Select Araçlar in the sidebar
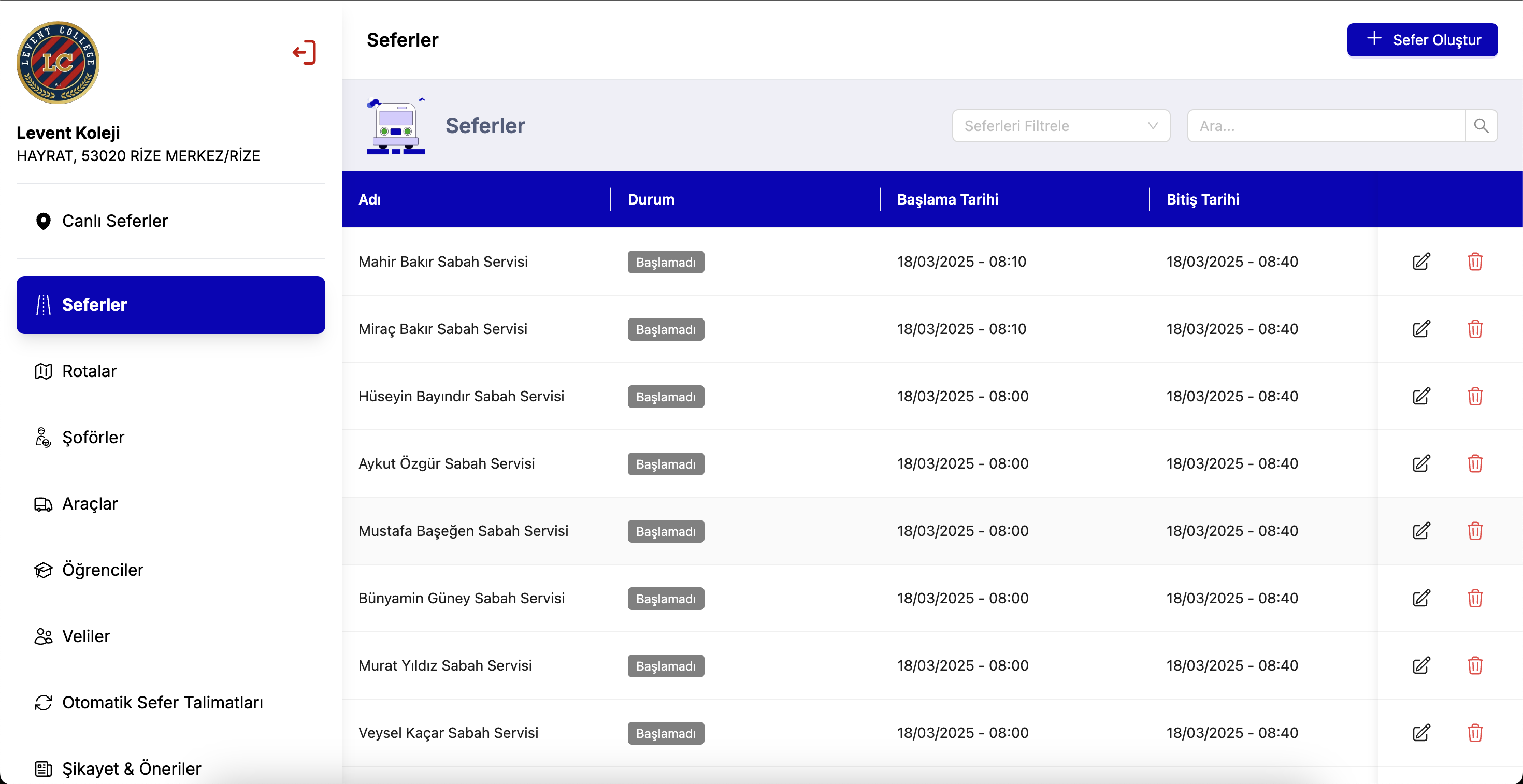The image size is (1523, 784). [x=90, y=504]
